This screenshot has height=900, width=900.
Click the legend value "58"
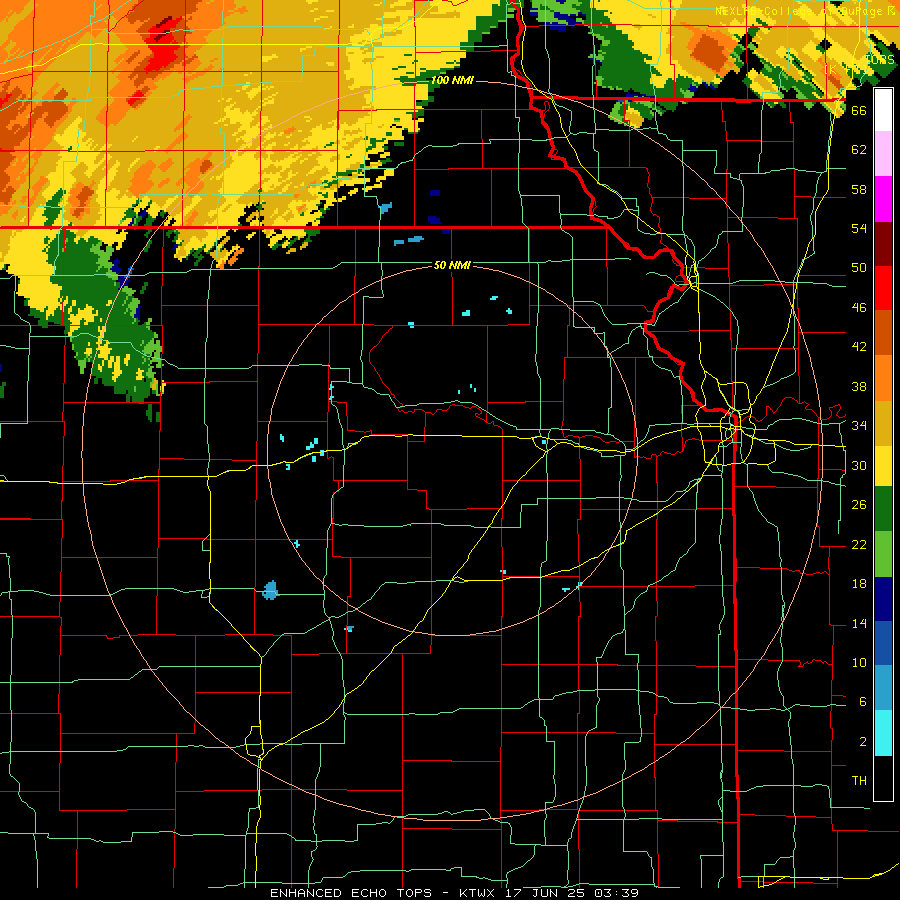click(859, 189)
